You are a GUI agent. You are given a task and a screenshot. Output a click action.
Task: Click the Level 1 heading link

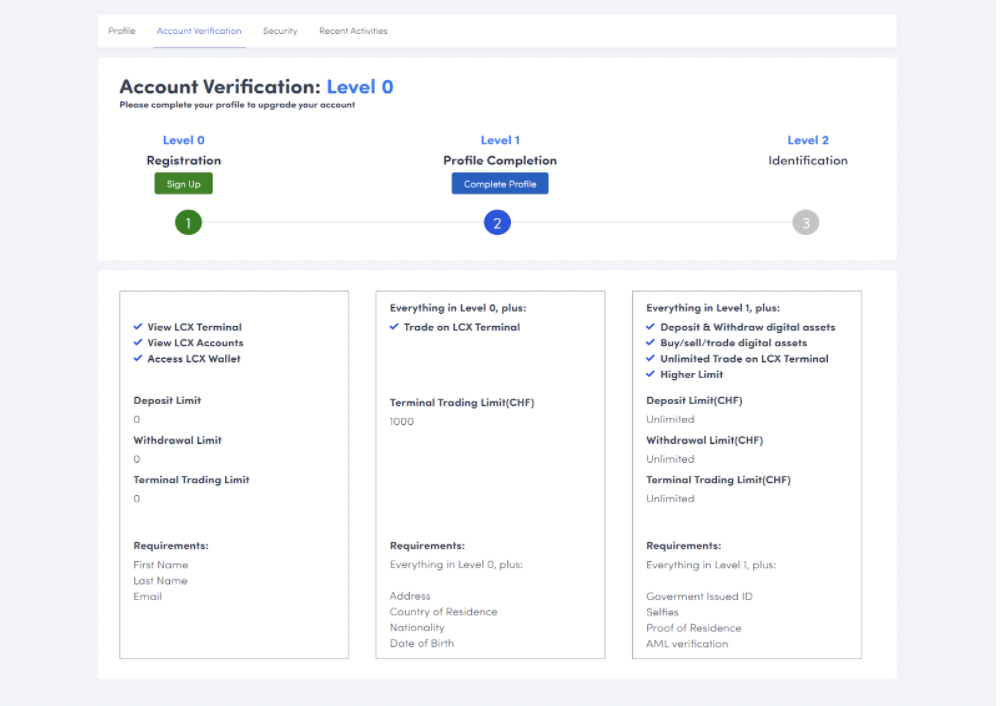pos(500,140)
